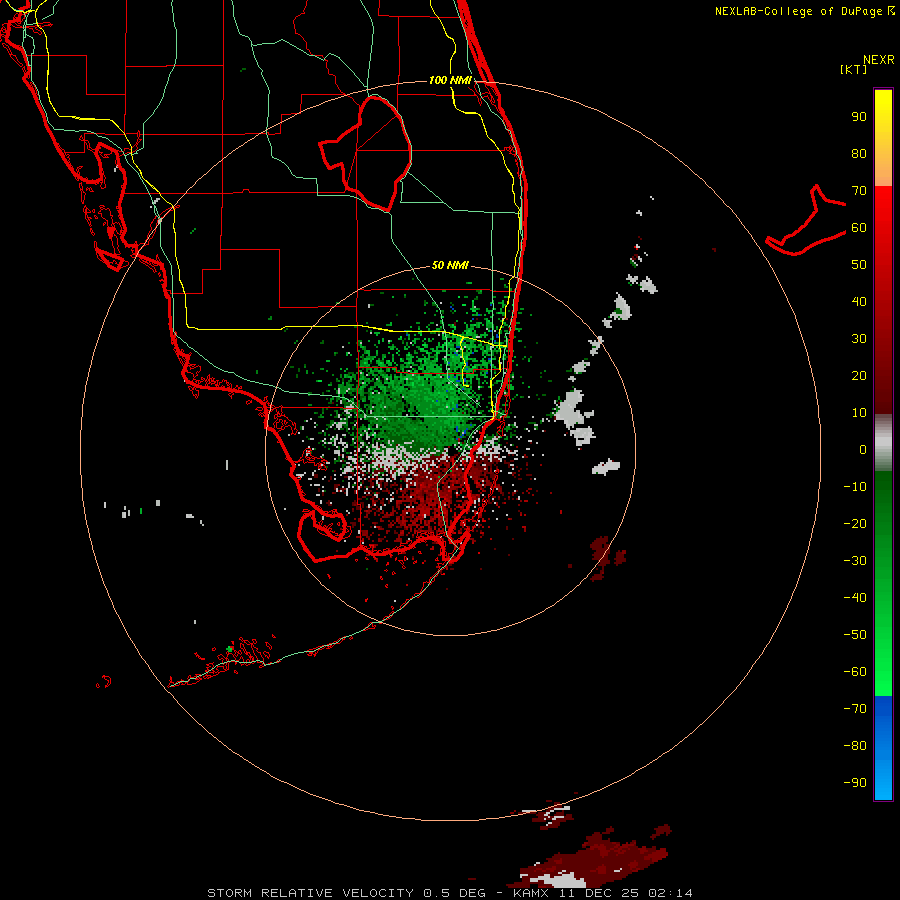Click the -40 value on the velocity scale
This screenshot has width=900, height=900.
point(855,598)
